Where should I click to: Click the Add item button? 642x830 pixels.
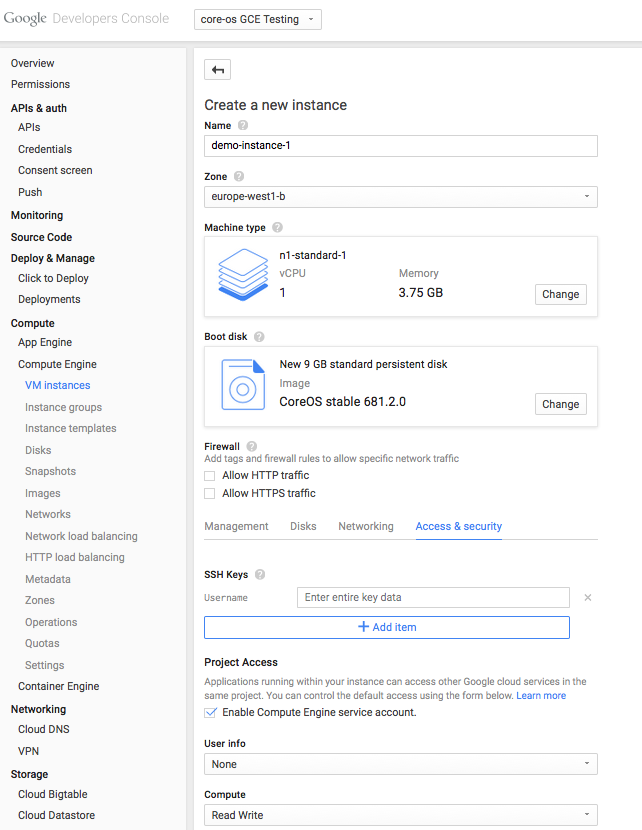[x=387, y=627]
